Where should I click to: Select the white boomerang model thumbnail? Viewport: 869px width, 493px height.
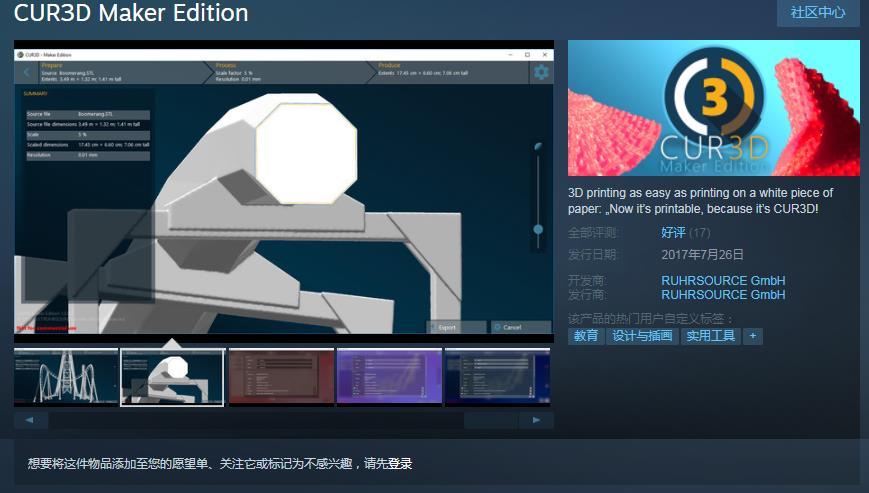tap(172, 377)
